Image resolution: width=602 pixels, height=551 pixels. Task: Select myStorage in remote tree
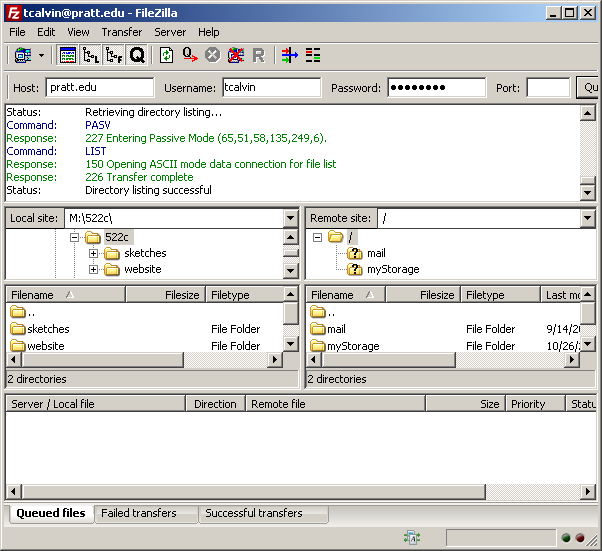click(393, 270)
